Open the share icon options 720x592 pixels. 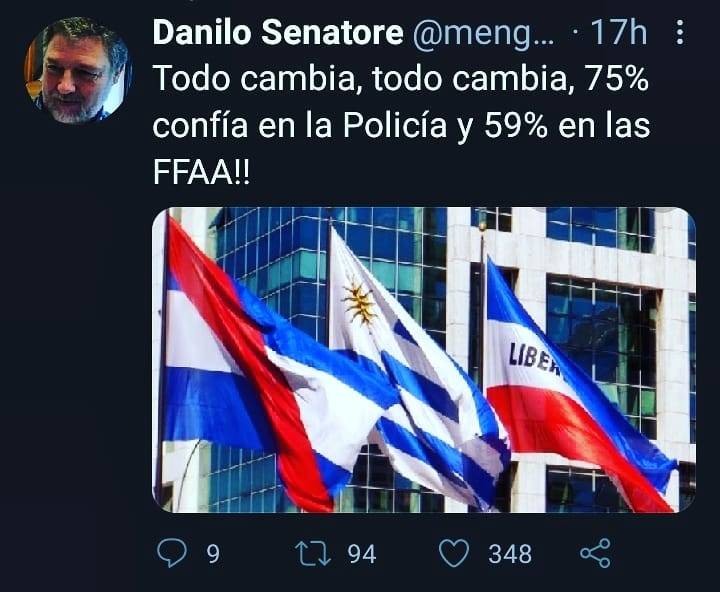(x=596, y=553)
